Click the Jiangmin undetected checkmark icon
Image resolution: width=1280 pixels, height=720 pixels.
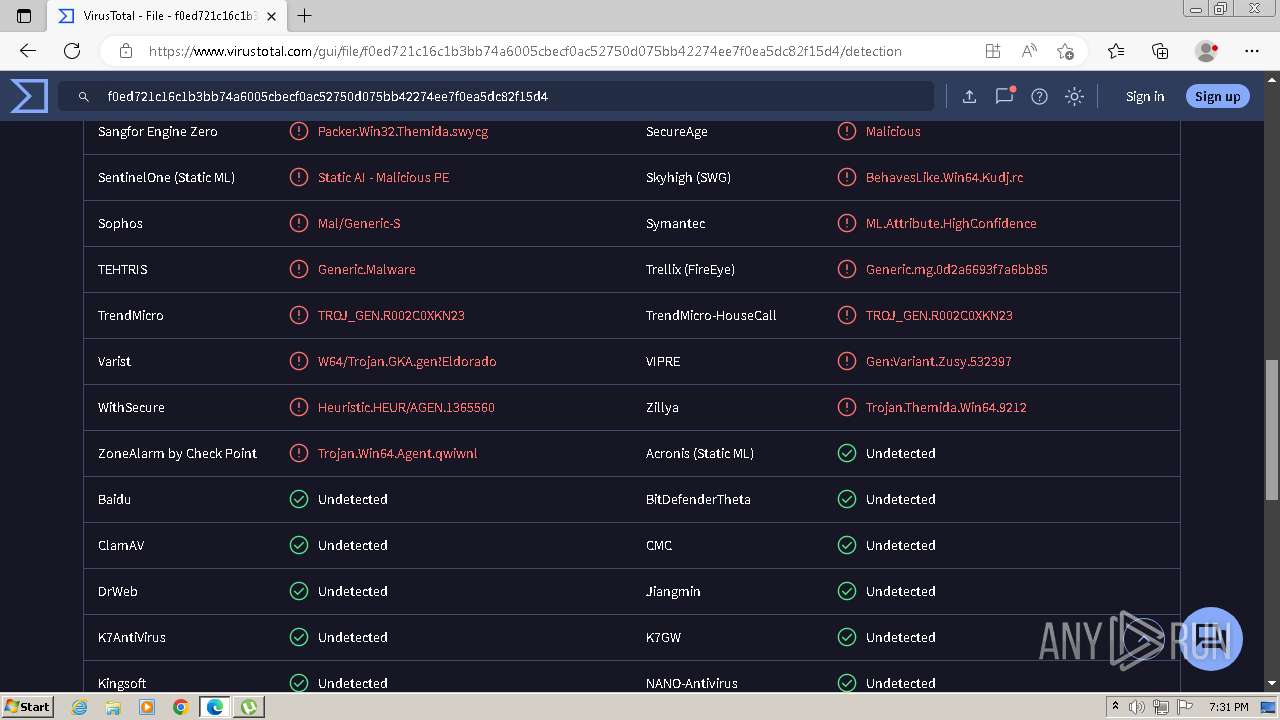(847, 591)
